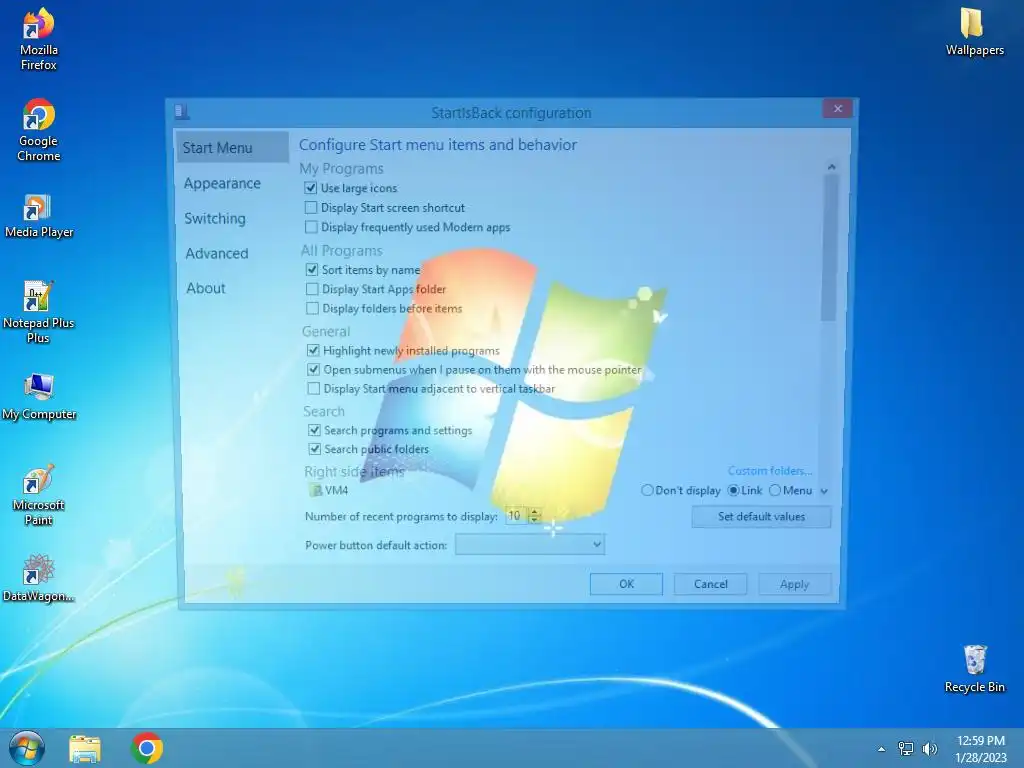The height and width of the screenshot is (768, 1024).
Task: Click the StartIsBack title bar icon
Action: tap(182, 112)
